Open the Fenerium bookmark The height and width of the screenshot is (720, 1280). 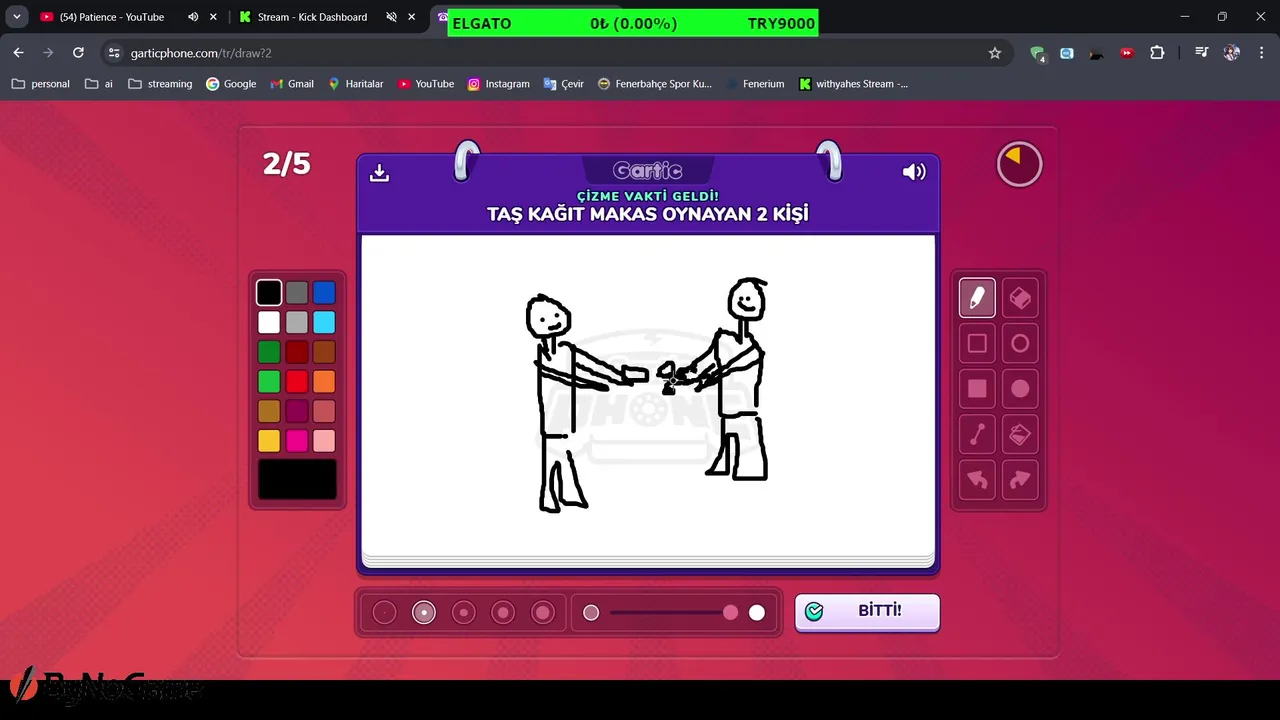point(754,84)
